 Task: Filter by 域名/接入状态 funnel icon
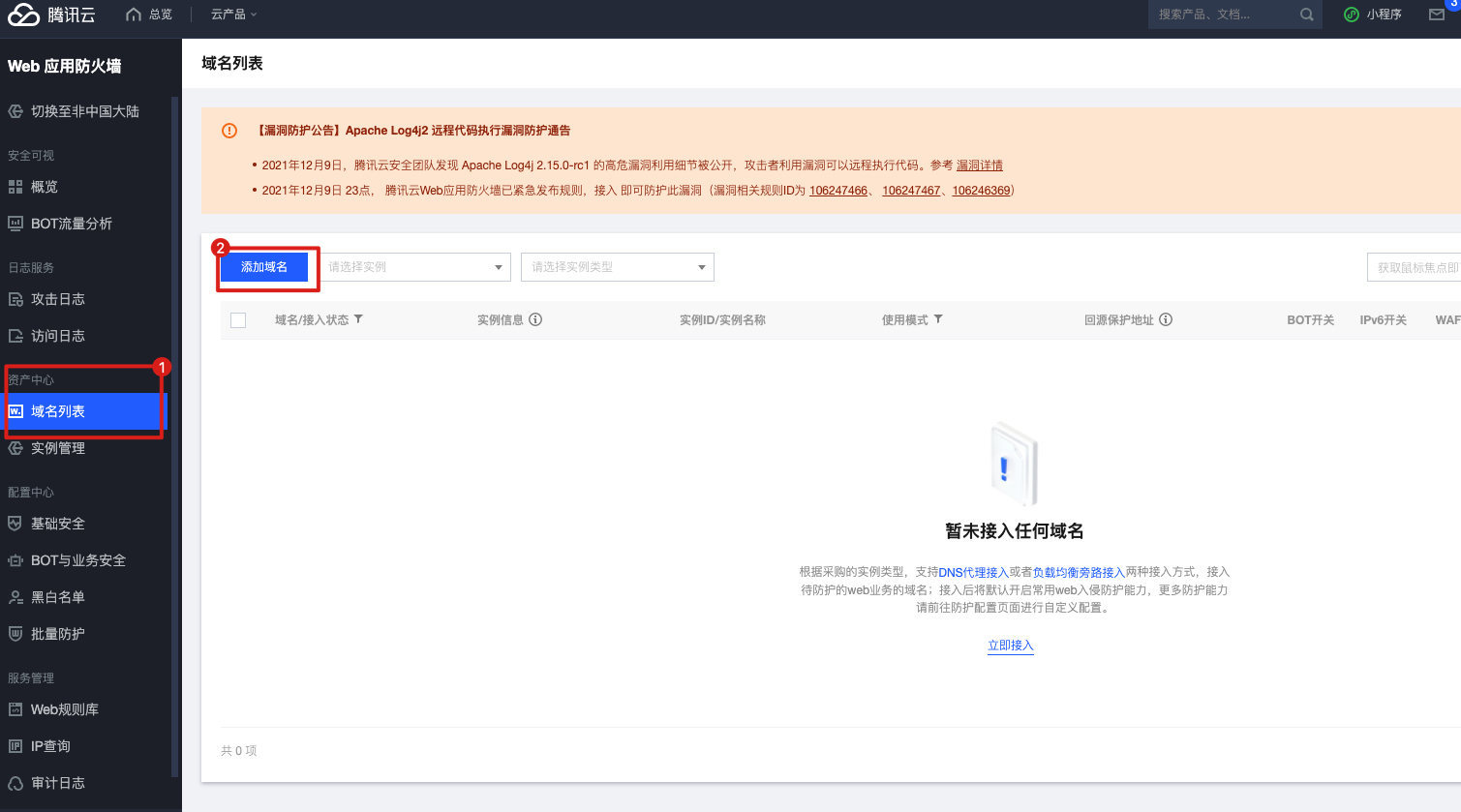[358, 319]
